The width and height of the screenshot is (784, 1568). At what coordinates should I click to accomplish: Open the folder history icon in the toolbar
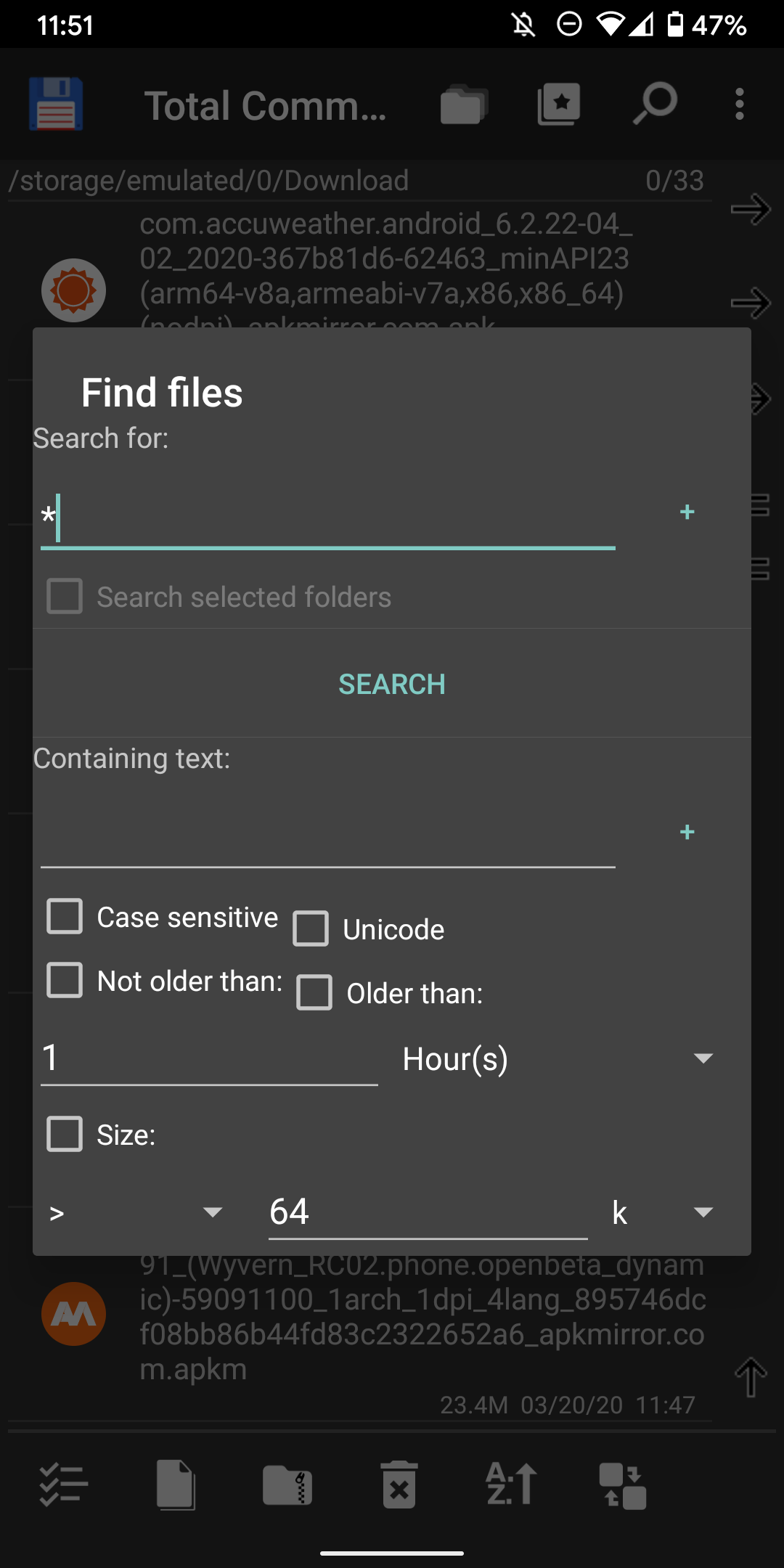(x=463, y=105)
